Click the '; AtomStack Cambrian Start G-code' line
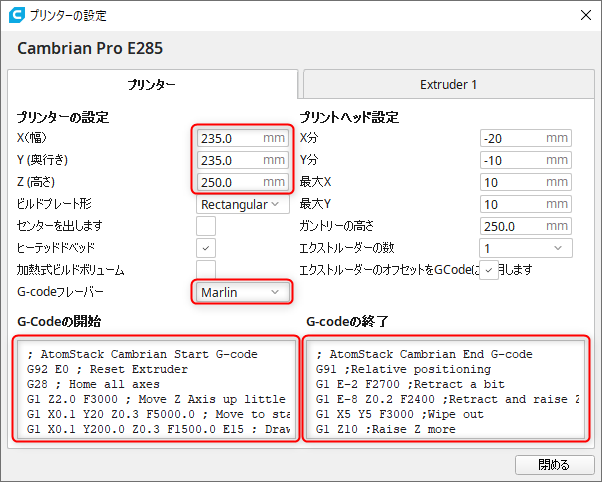This screenshot has height=482, width=602. [142, 354]
